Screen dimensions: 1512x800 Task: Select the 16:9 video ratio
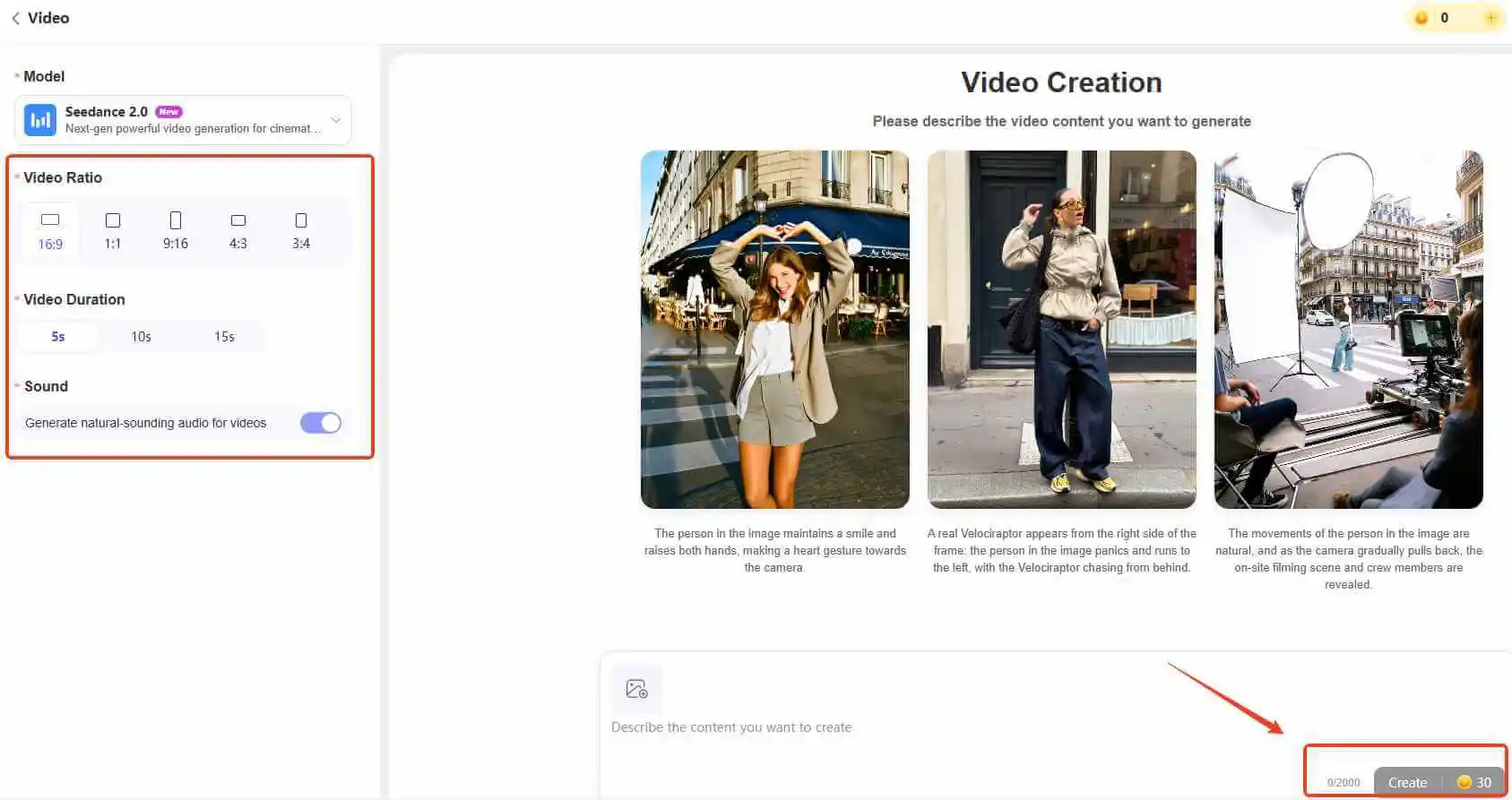50,231
